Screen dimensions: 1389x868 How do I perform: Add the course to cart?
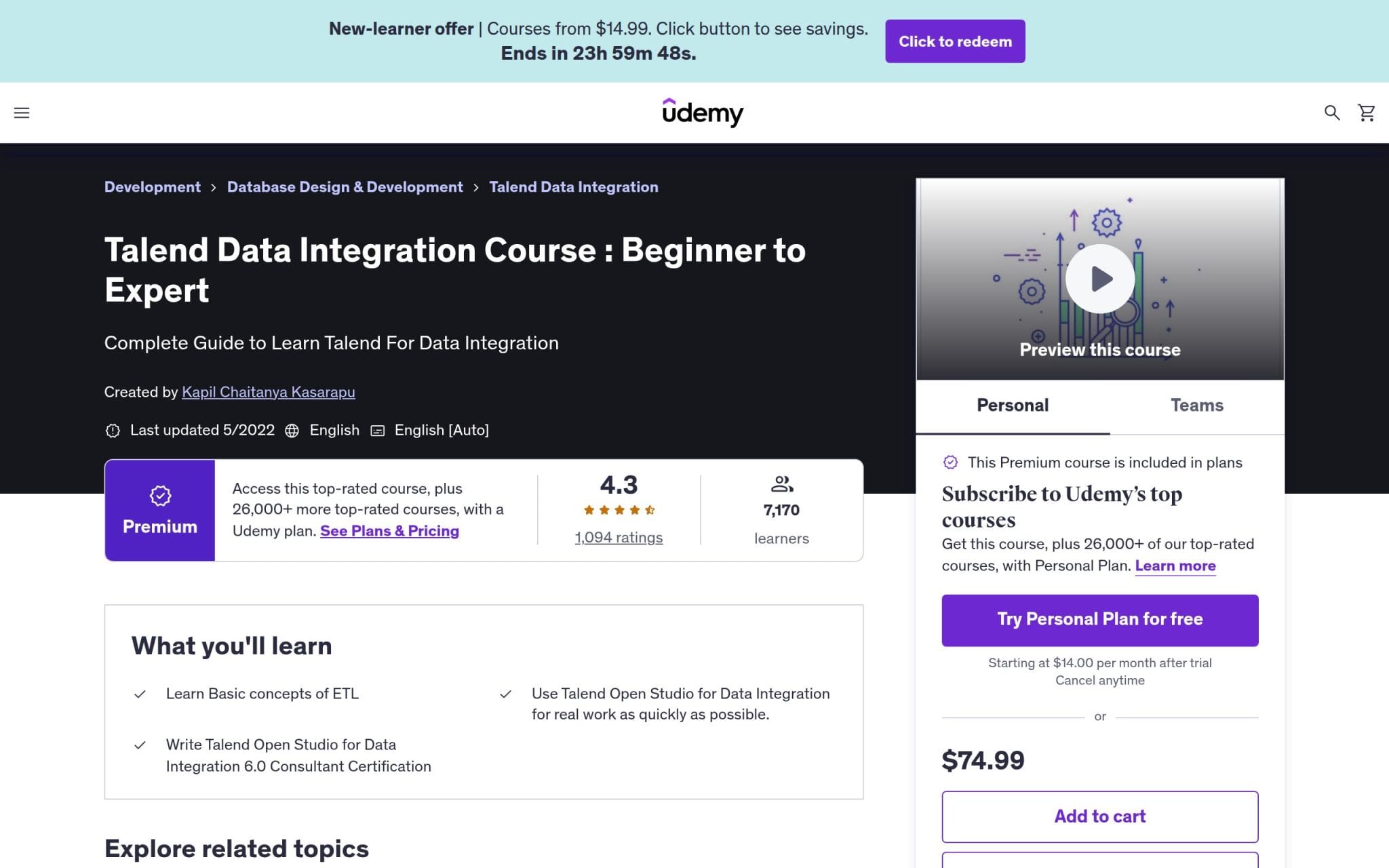[1100, 816]
